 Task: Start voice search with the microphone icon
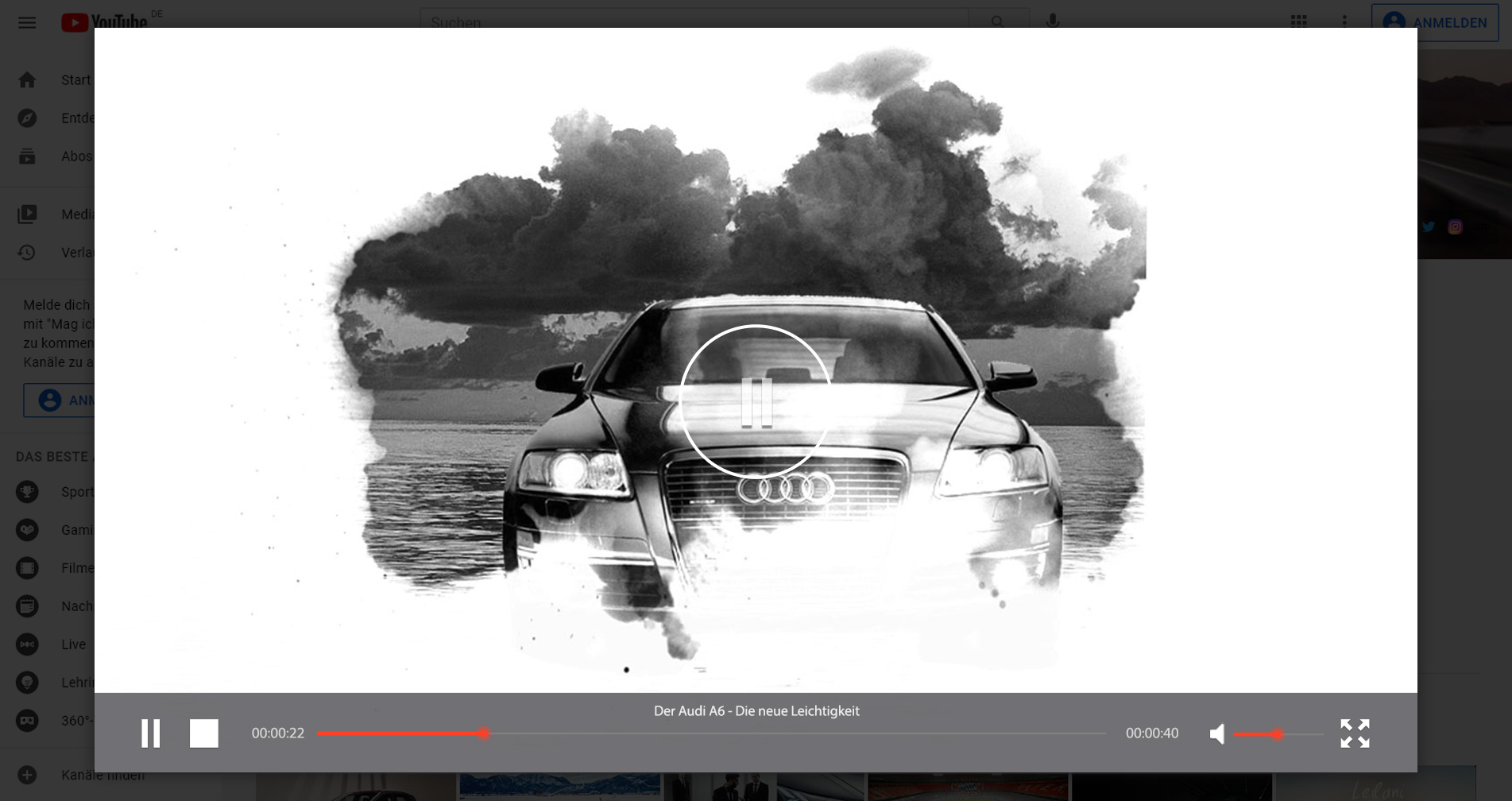click(x=1053, y=21)
